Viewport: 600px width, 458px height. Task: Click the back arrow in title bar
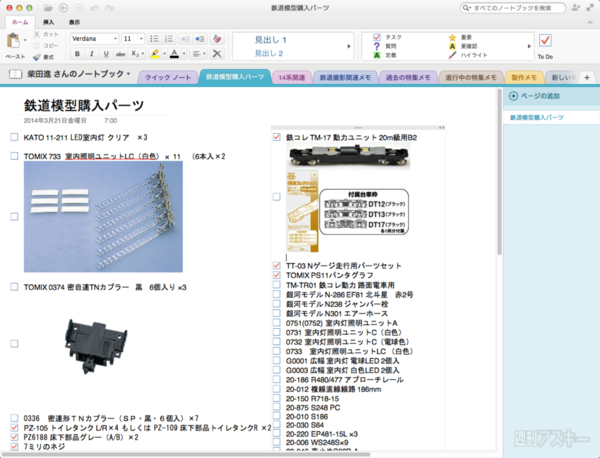coord(64,8)
